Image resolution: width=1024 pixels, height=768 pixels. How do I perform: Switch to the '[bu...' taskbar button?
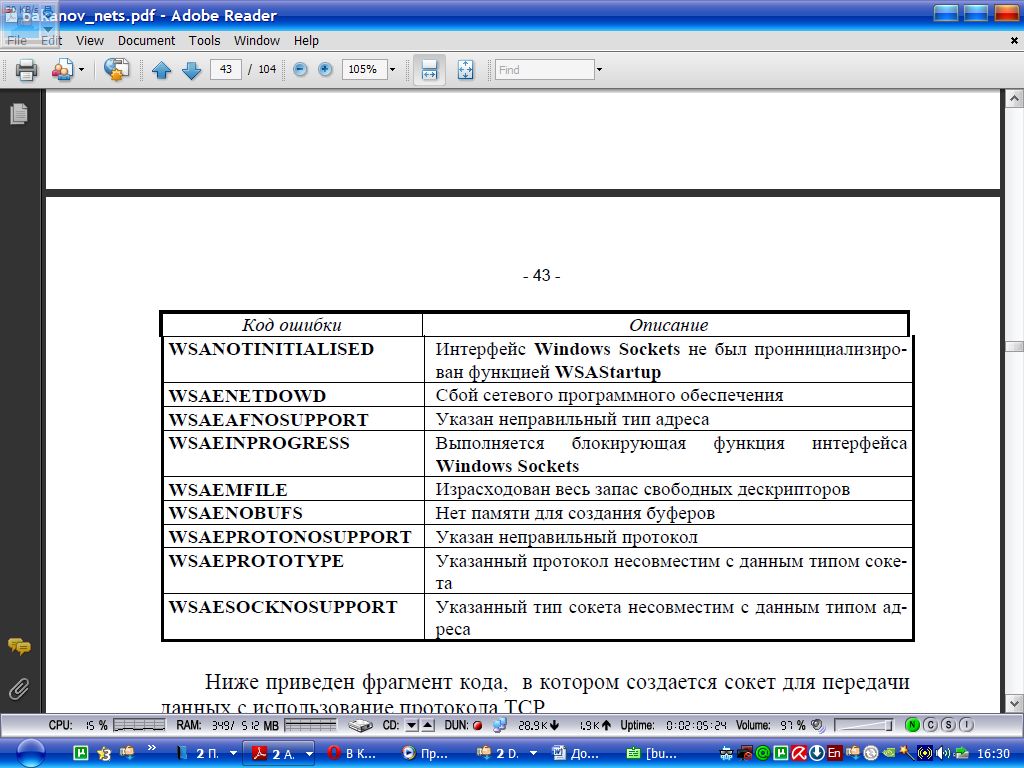point(651,753)
